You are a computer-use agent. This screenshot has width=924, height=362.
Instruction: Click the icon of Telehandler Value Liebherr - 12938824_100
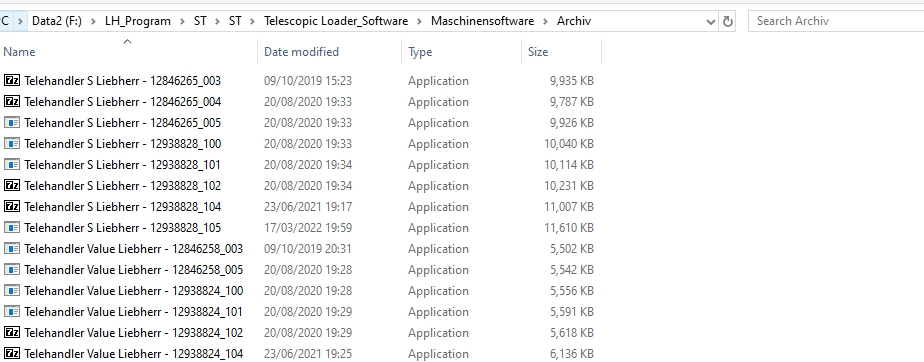pos(12,291)
